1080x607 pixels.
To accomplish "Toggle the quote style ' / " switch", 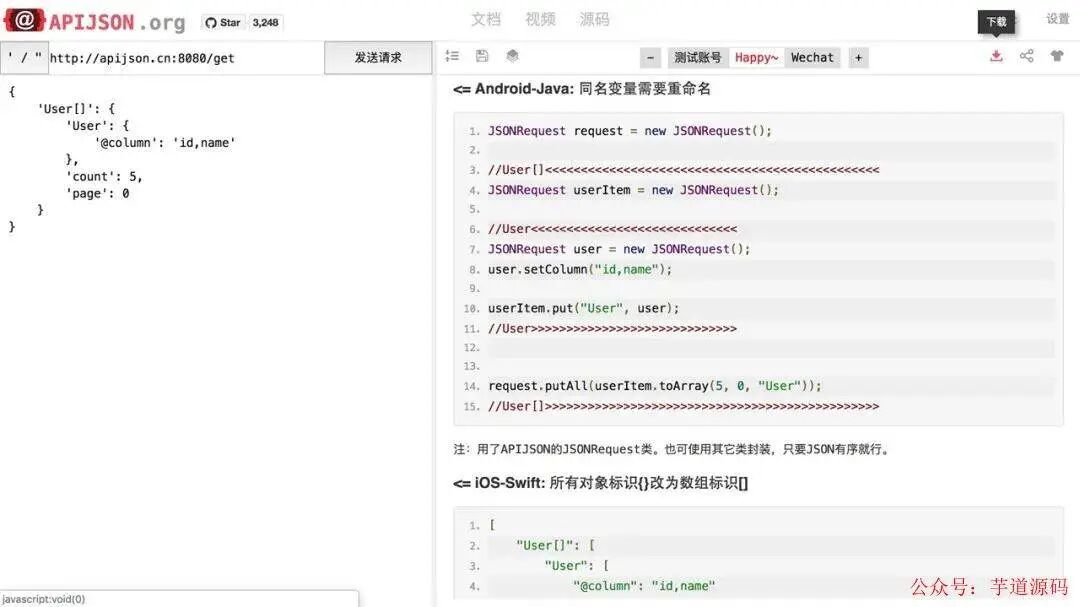I will [x=24, y=58].
